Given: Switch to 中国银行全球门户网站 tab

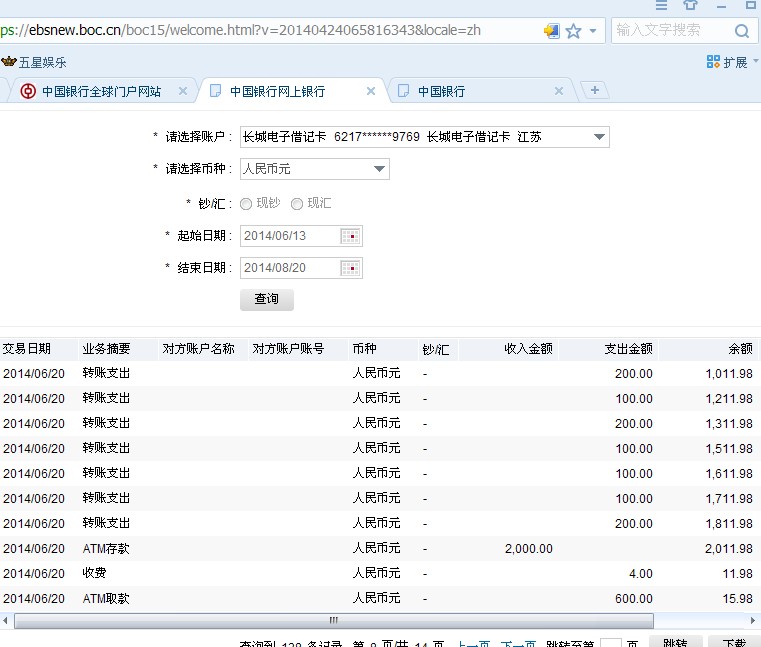Looking at the screenshot, I should click(x=100, y=91).
